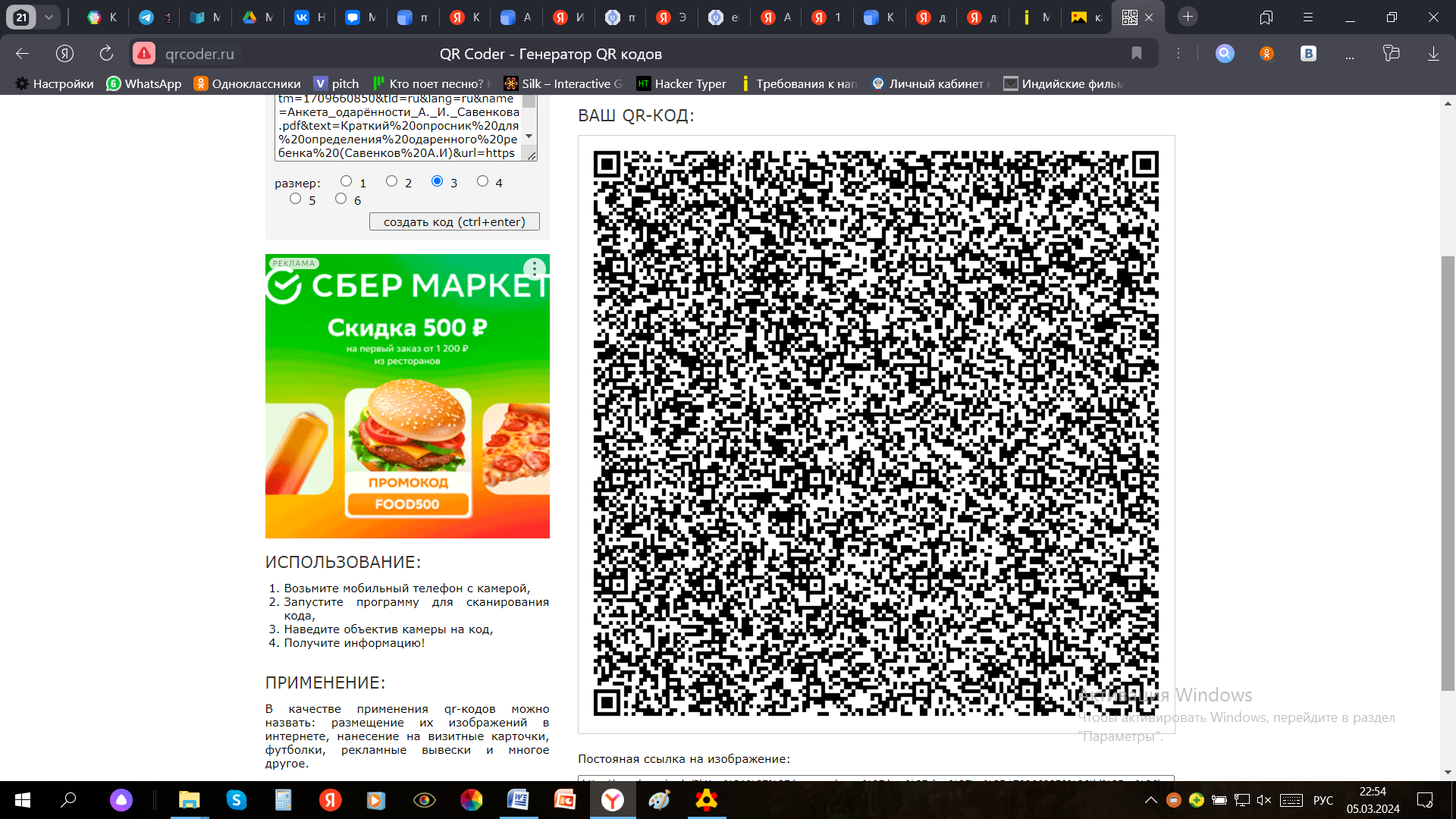Click the Sber Market advertisement banner
Image resolution: width=1456 pixels, height=819 pixels.
pyautogui.click(x=407, y=396)
